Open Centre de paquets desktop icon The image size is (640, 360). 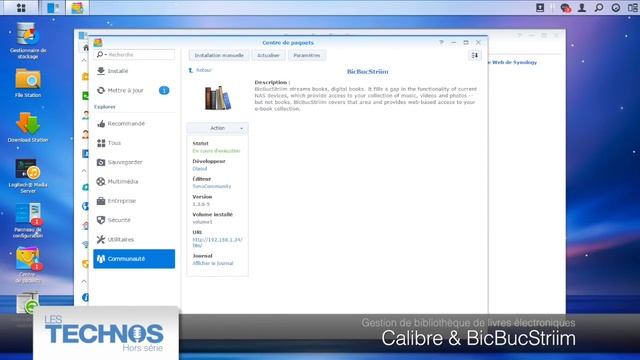tap(28, 264)
